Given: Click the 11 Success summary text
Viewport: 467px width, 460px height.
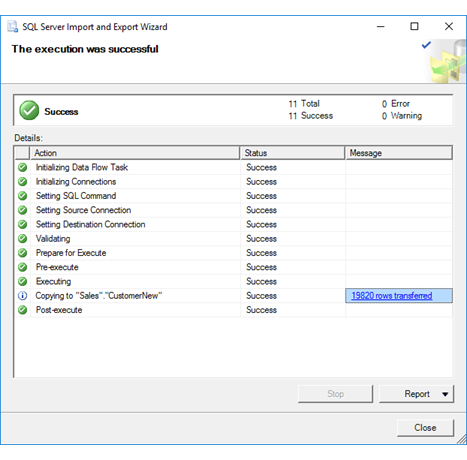Looking at the screenshot, I should coord(311,116).
